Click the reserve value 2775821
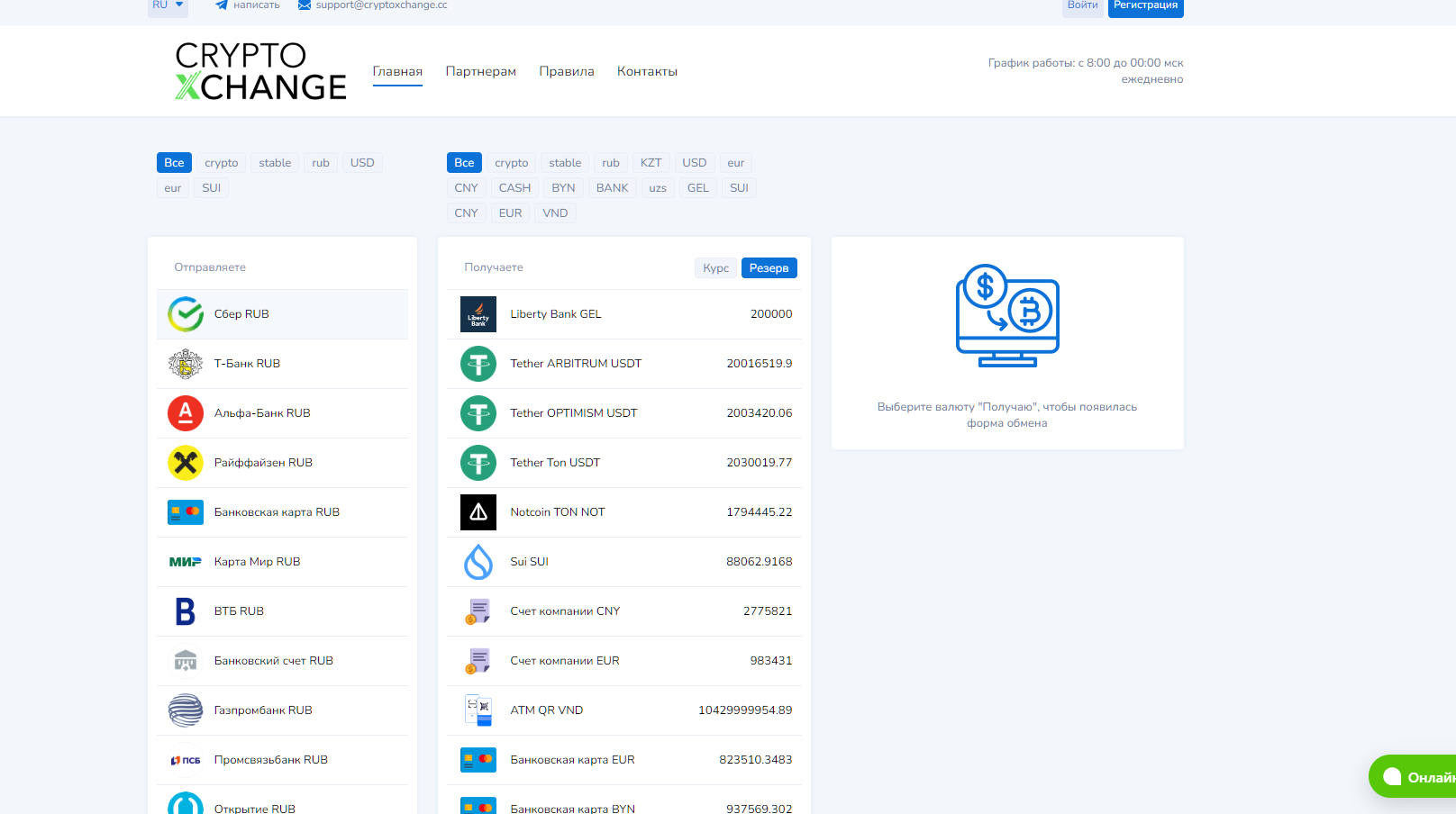Image resolution: width=1456 pixels, height=814 pixels. click(768, 611)
